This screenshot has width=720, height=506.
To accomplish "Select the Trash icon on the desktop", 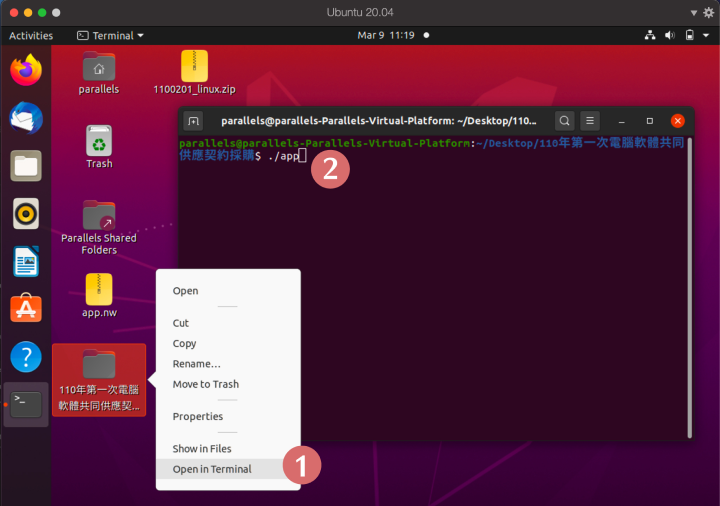I will pos(99,147).
